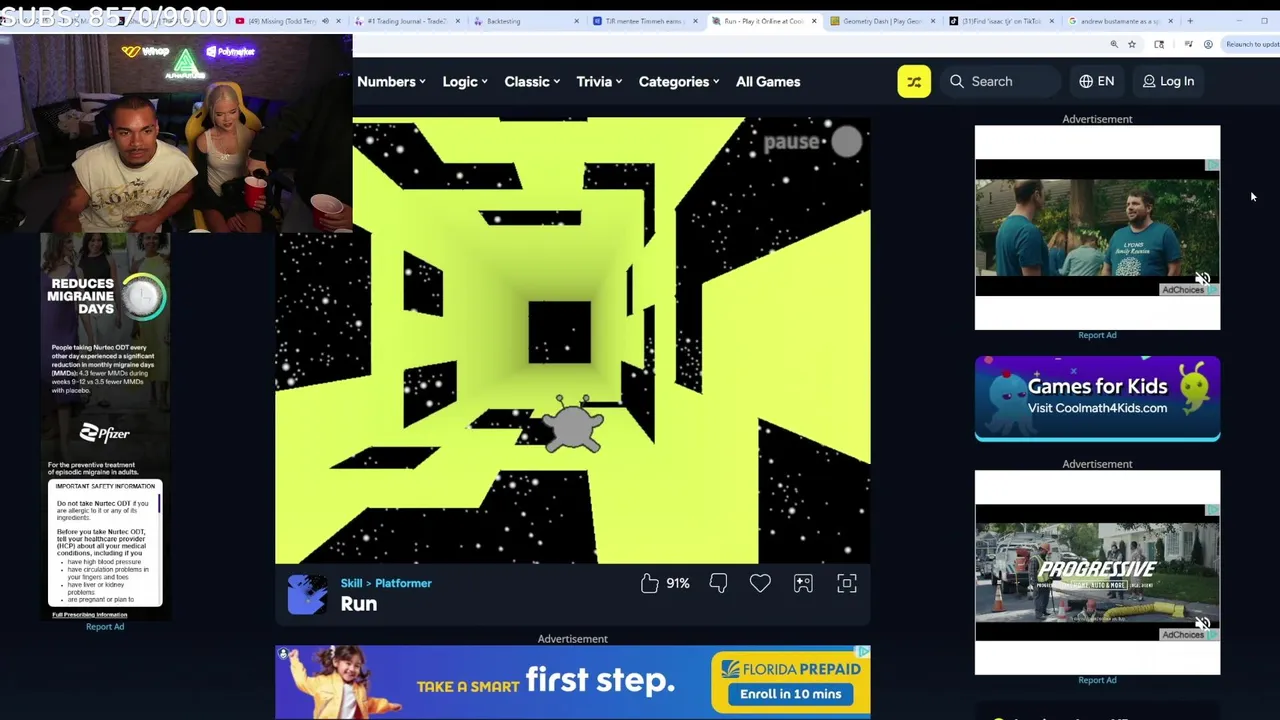Unmute the Progressive video ad
Screen dimensions: 1280x720
(1203, 624)
